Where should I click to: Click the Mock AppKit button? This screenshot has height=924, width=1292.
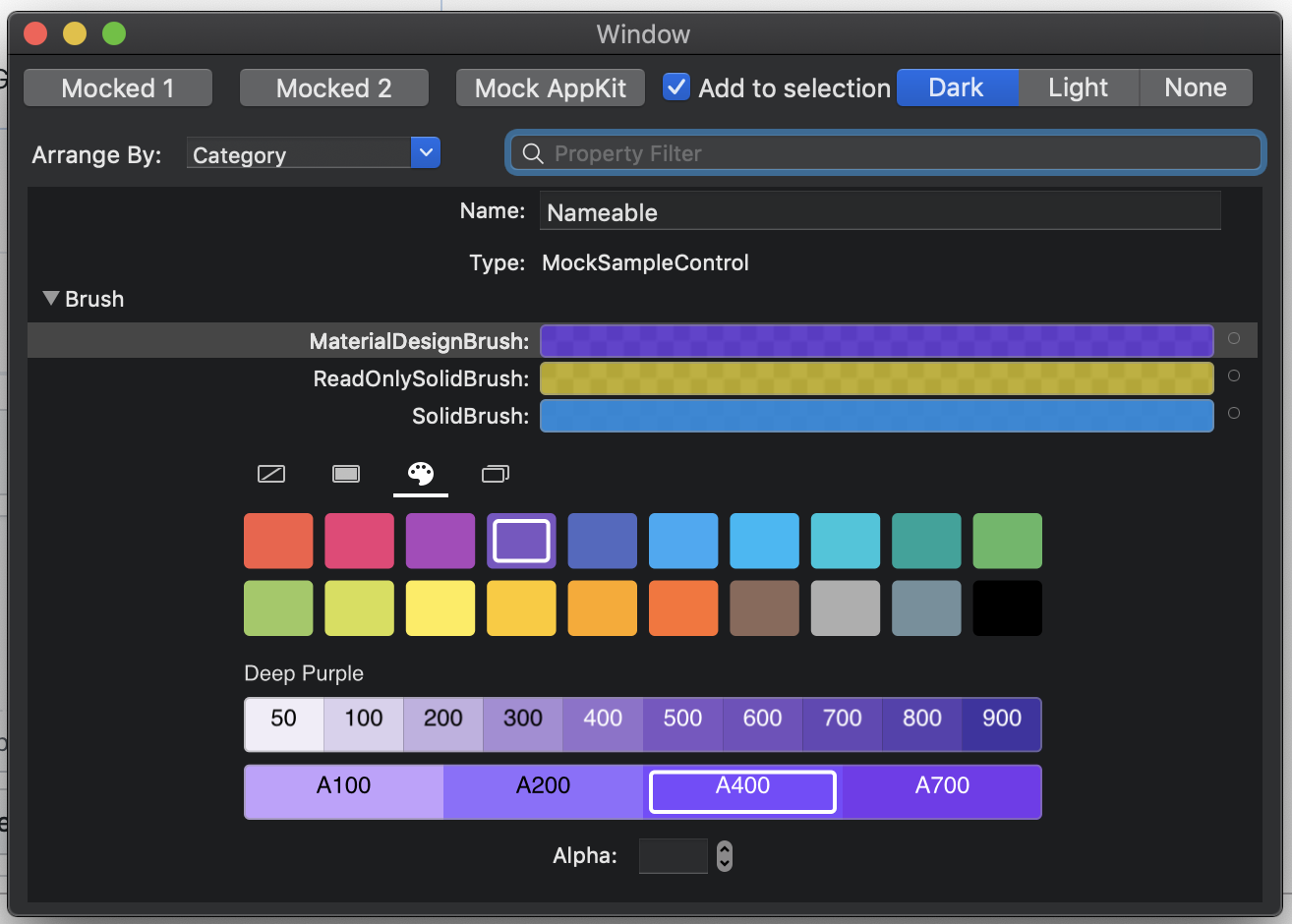[x=550, y=87]
